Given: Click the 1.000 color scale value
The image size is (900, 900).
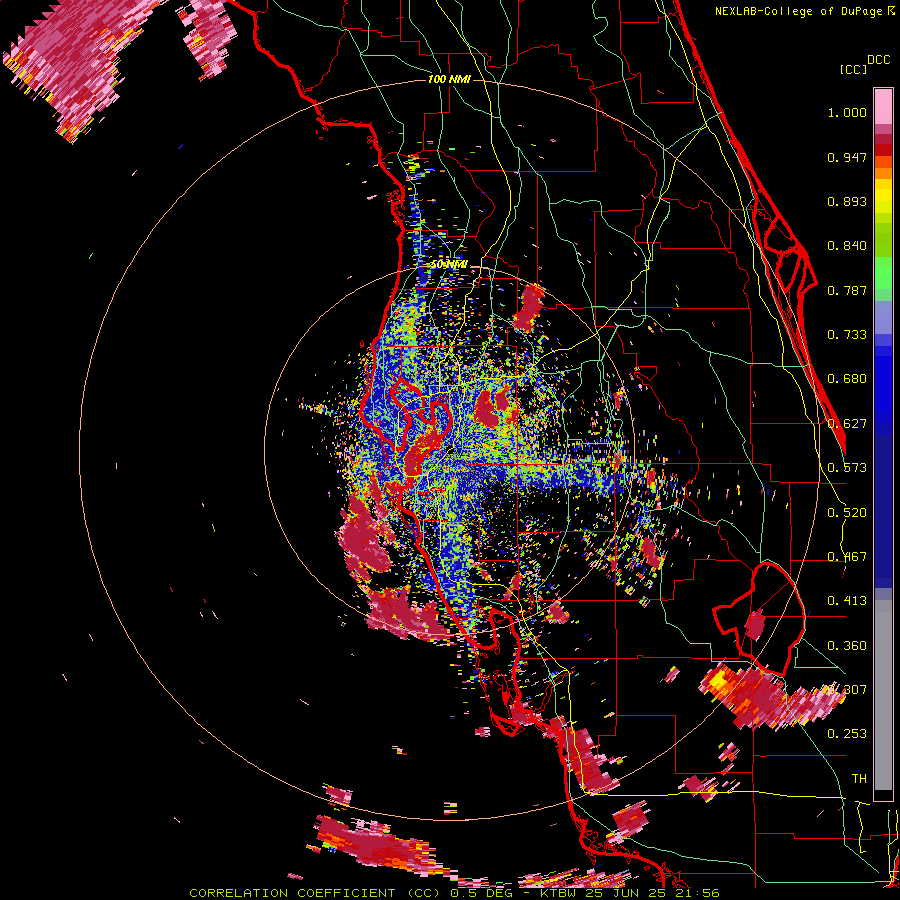Looking at the screenshot, I should click(847, 113).
